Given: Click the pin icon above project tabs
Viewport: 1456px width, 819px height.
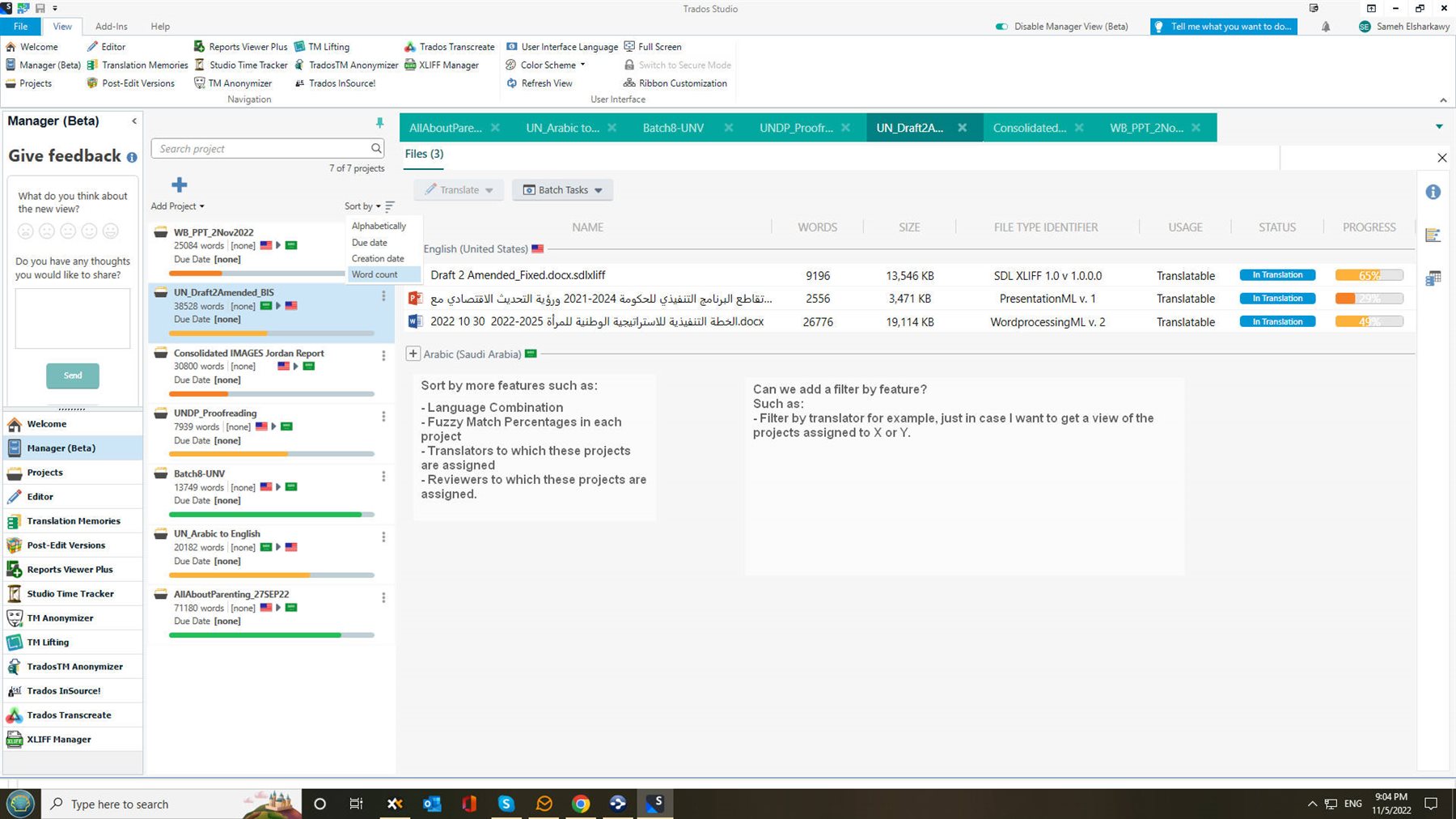Looking at the screenshot, I should click(x=379, y=122).
